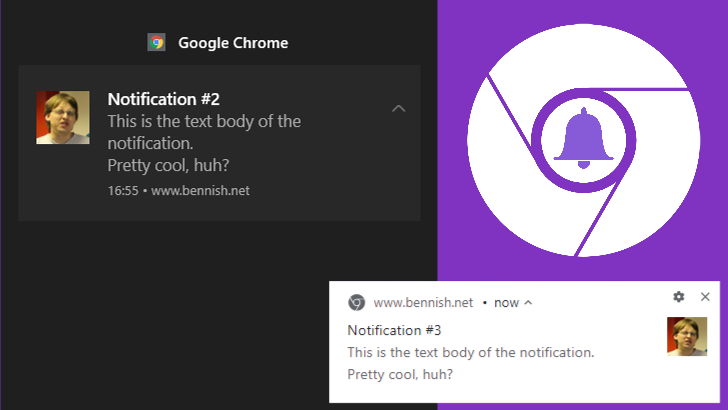
Task: Click the Google Chrome header label
Action: pos(233,43)
